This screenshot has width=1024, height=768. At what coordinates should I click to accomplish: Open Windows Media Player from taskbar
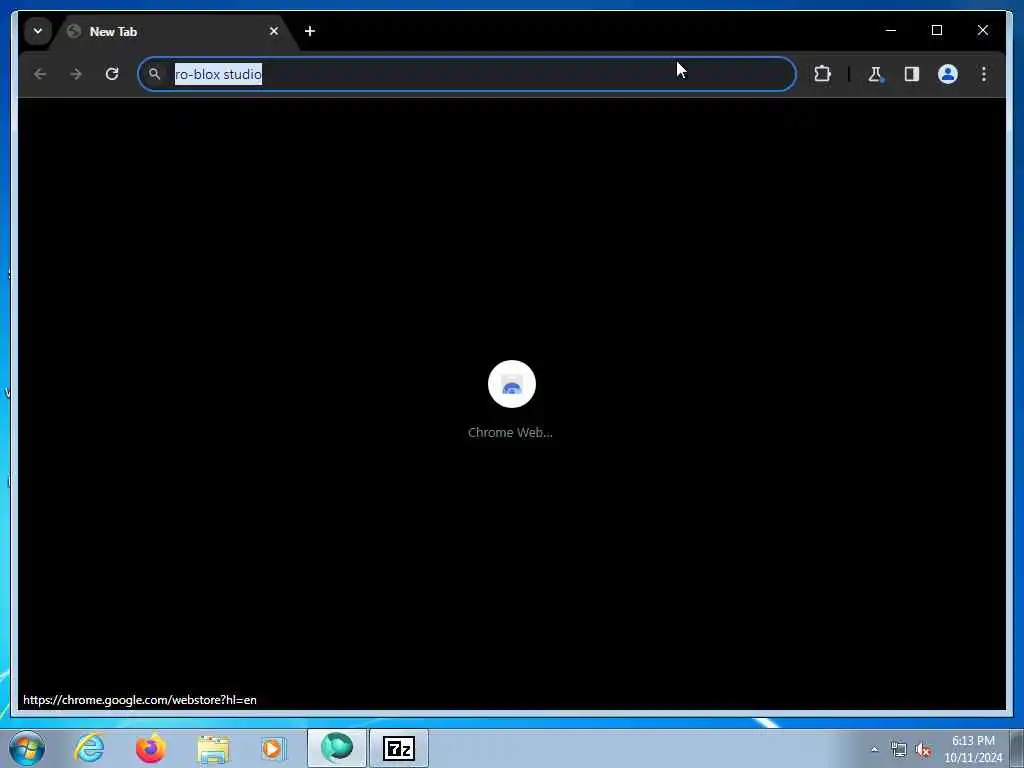[273, 748]
